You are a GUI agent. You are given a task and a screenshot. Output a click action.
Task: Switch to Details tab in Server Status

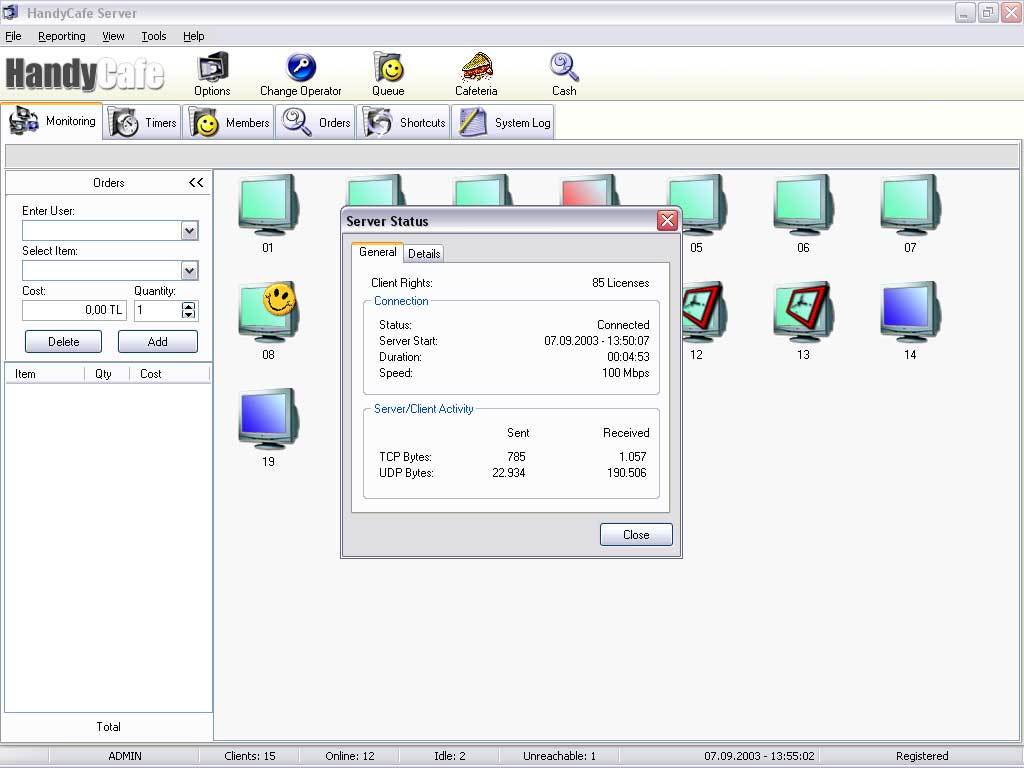pos(424,253)
